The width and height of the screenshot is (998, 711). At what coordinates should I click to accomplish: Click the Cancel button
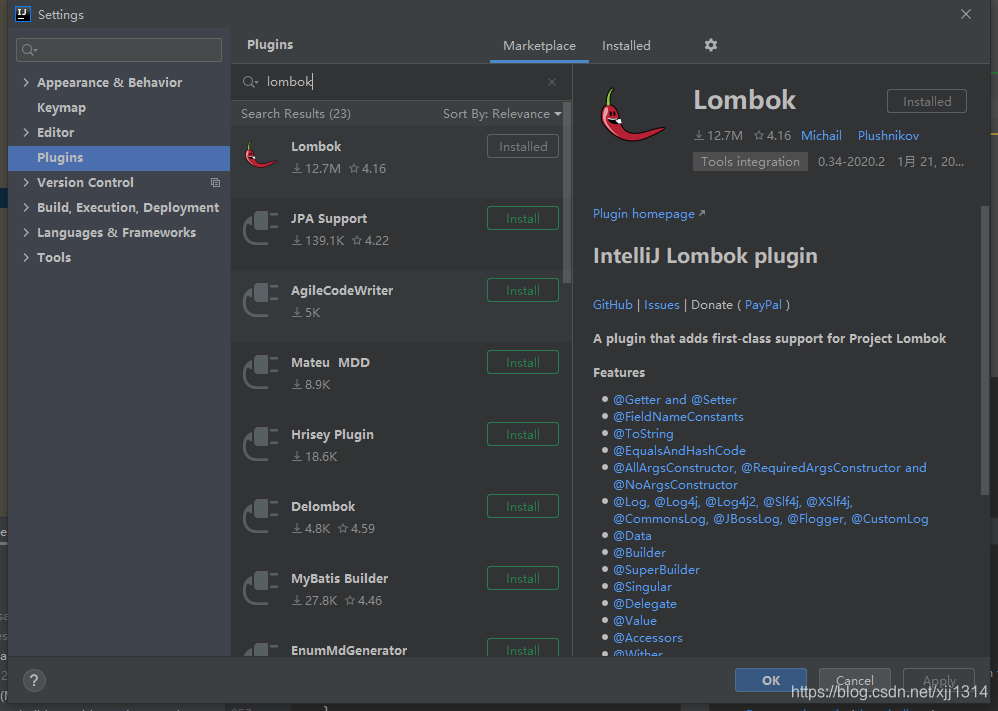[854, 680]
